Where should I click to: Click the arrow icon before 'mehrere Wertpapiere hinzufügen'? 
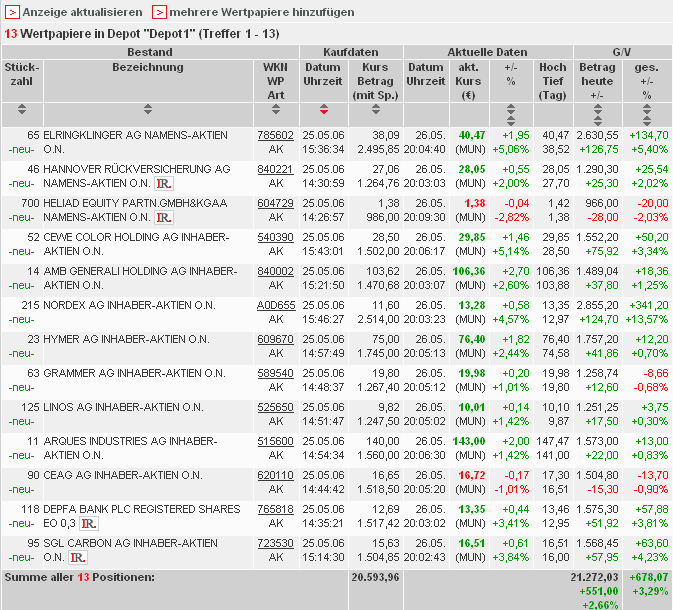[x=159, y=12]
